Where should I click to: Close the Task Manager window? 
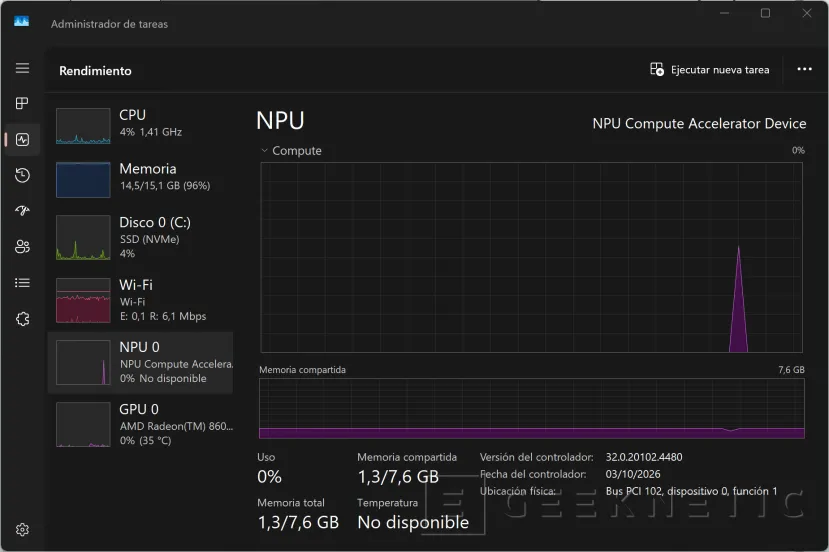tap(806, 13)
